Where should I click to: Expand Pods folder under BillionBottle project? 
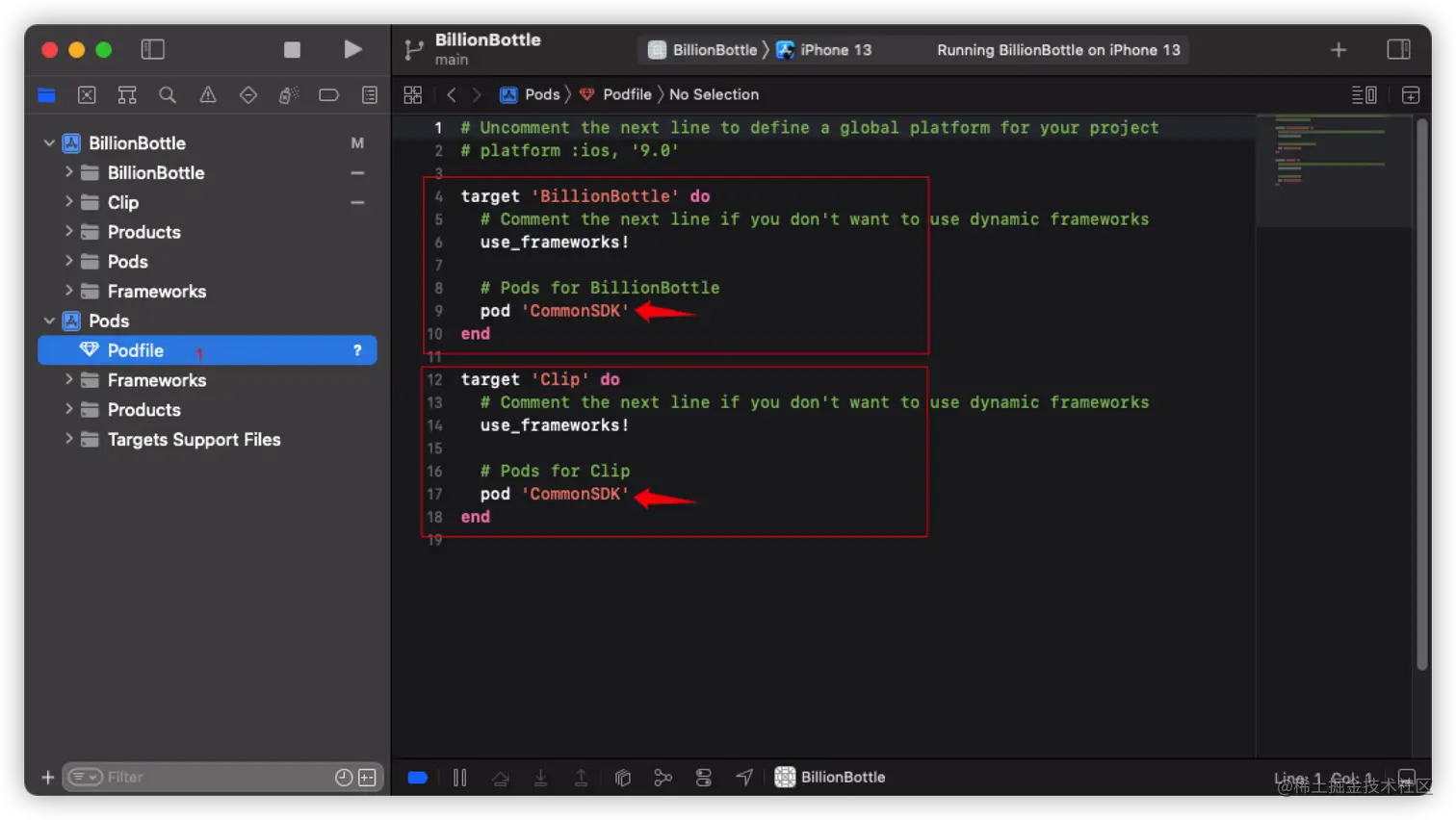[x=68, y=262]
